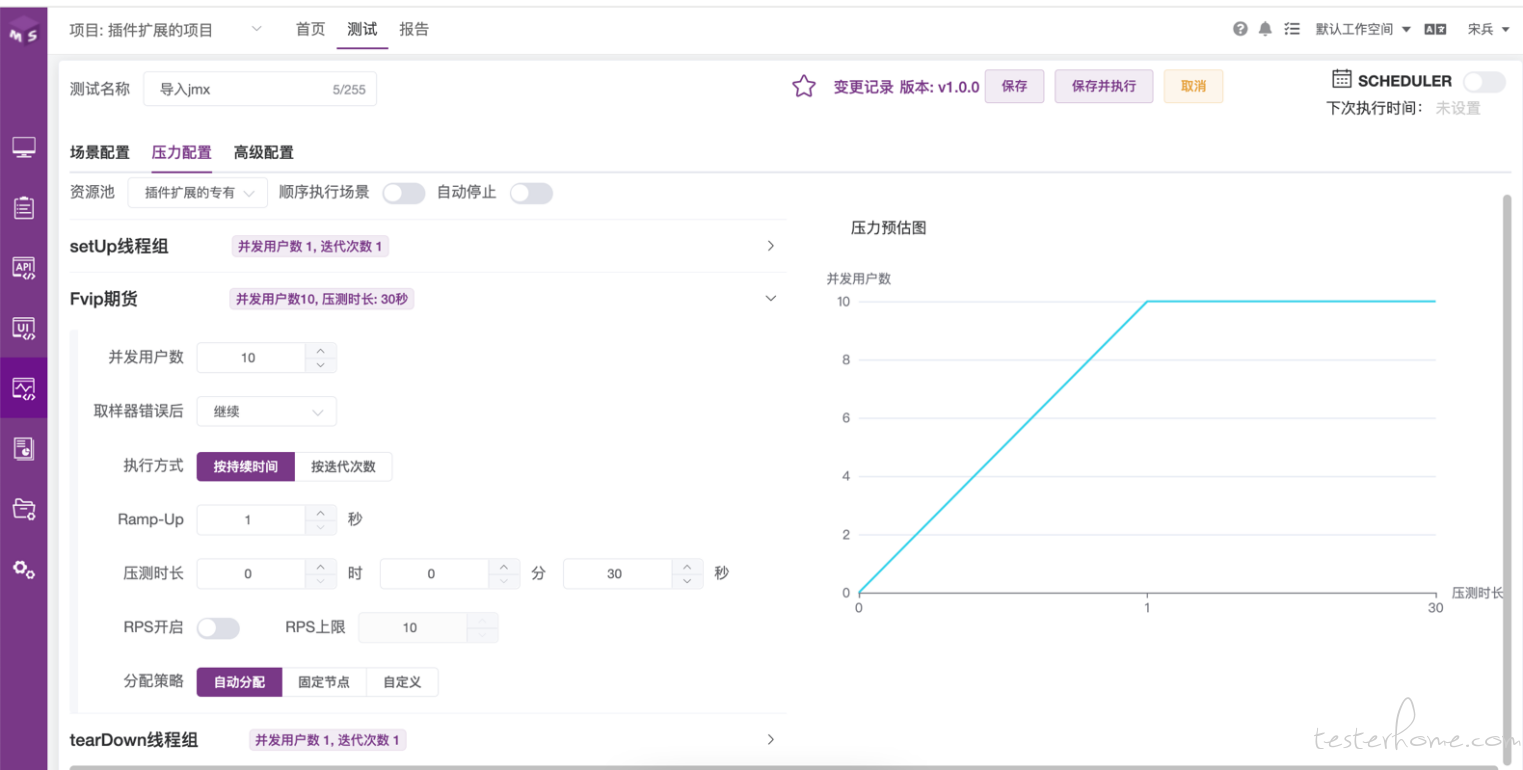1523x770 pixels.
Task: Select 固定节点 strategy
Action: click(325, 682)
